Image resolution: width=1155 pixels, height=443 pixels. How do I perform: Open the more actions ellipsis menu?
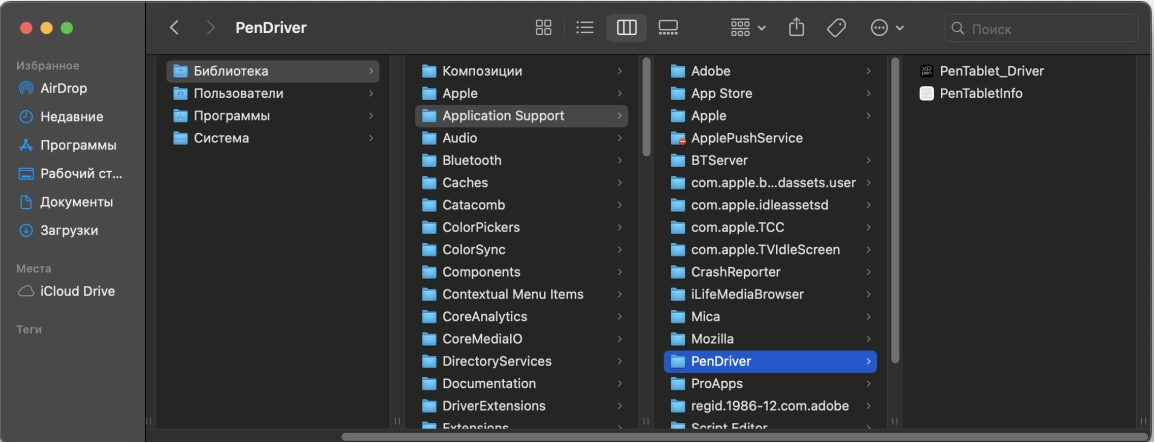tap(886, 28)
